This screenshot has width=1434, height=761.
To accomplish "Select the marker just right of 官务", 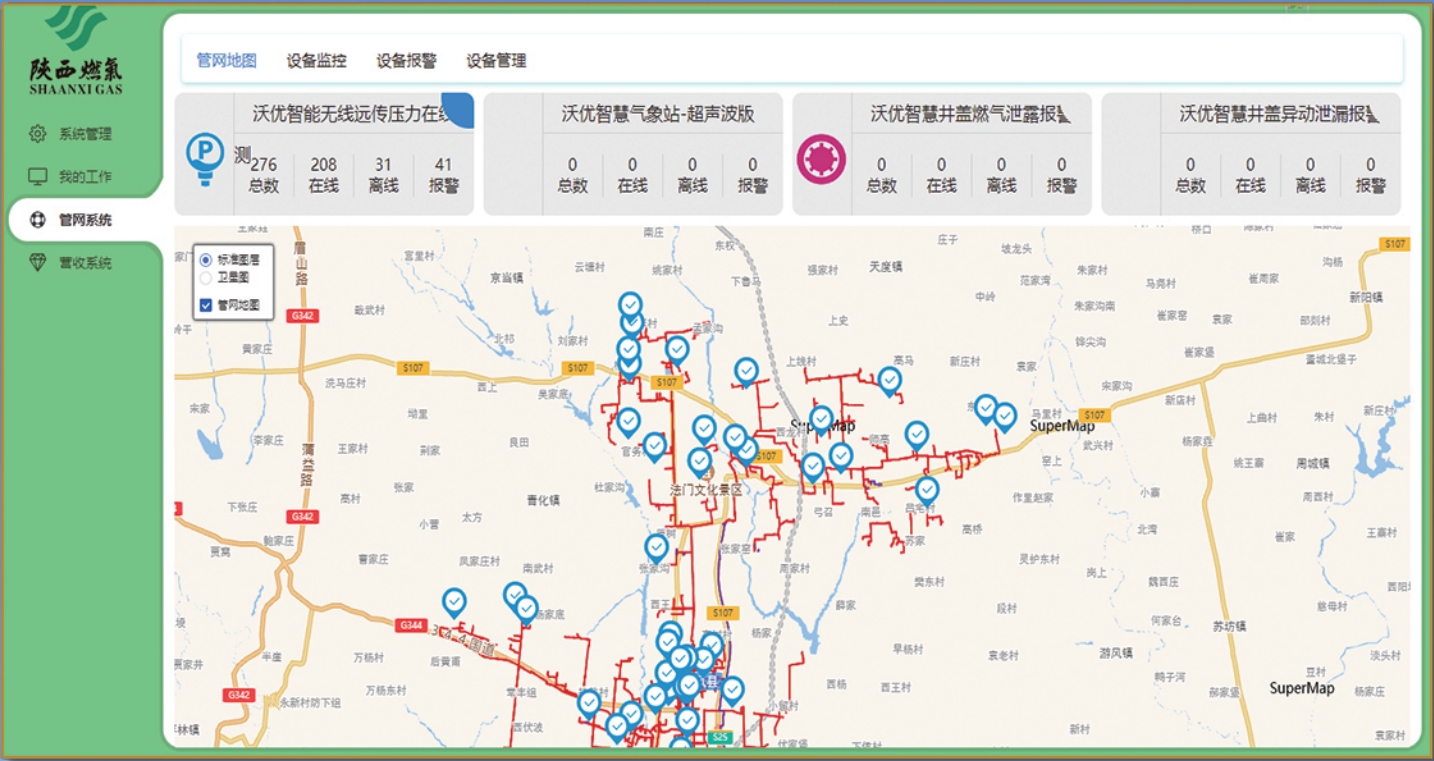I will click(654, 447).
